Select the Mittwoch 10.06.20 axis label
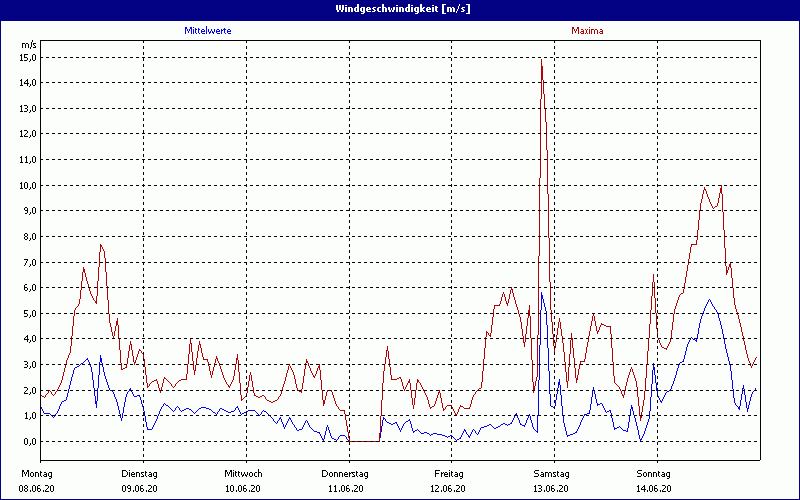This screenshot has width=800, height=500. click(243, 480)
